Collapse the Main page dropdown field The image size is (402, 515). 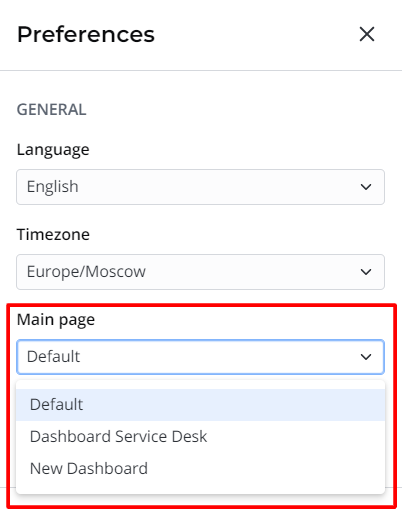pos(200,357)
